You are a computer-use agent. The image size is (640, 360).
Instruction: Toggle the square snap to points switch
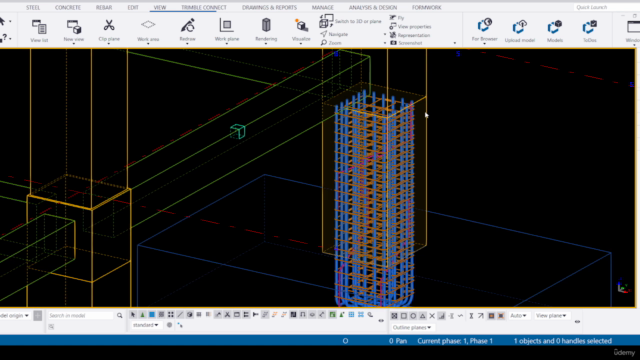pyautogui.click(x=404, y=316)
